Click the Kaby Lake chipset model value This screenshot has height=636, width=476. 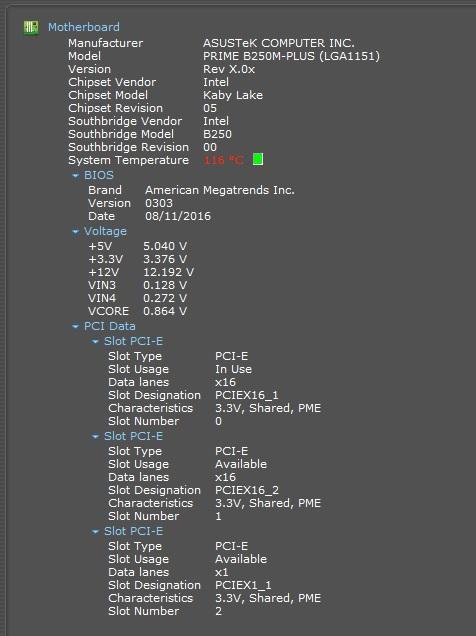click(233, 95)
